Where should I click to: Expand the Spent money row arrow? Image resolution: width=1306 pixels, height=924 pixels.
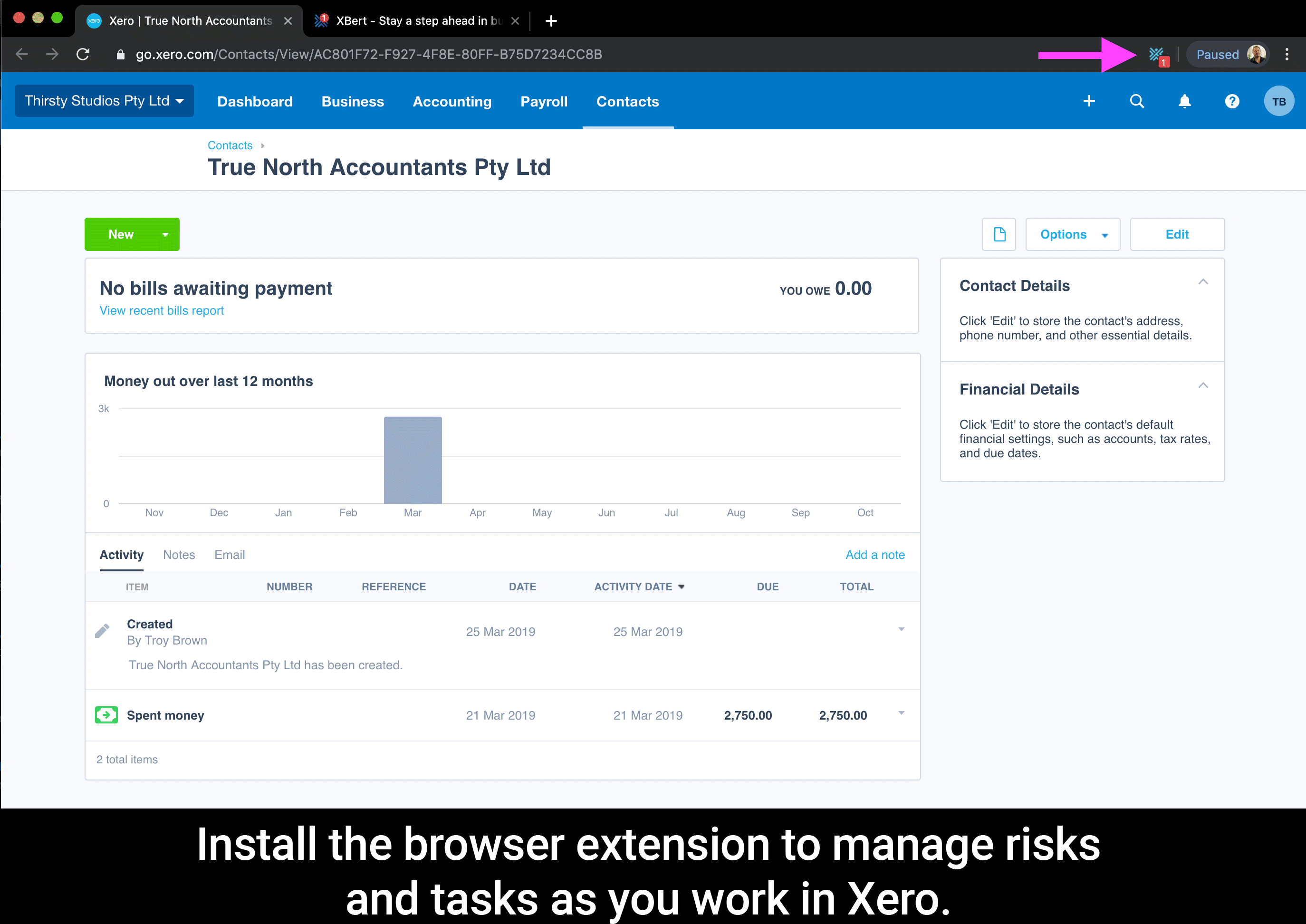(x=901, y=713)
